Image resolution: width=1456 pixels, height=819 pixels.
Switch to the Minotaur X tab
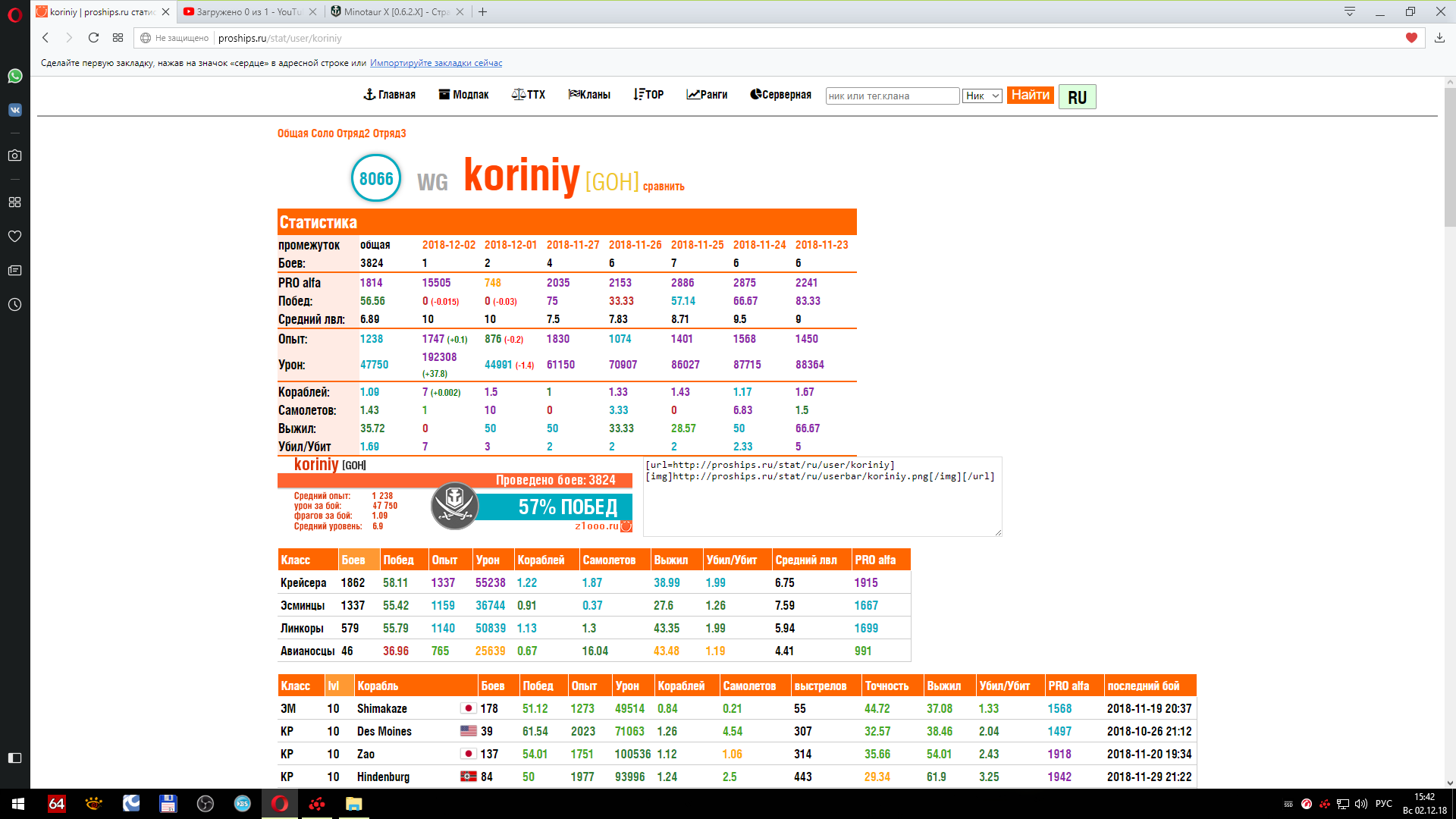pos(391,11)
